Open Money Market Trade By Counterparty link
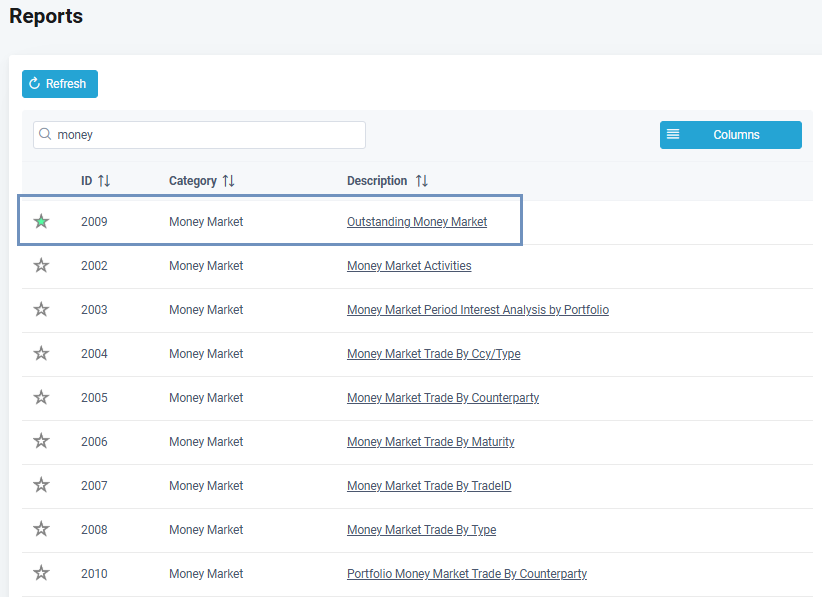The width and height of the screenshot is (822, 597). pos(442,398)
